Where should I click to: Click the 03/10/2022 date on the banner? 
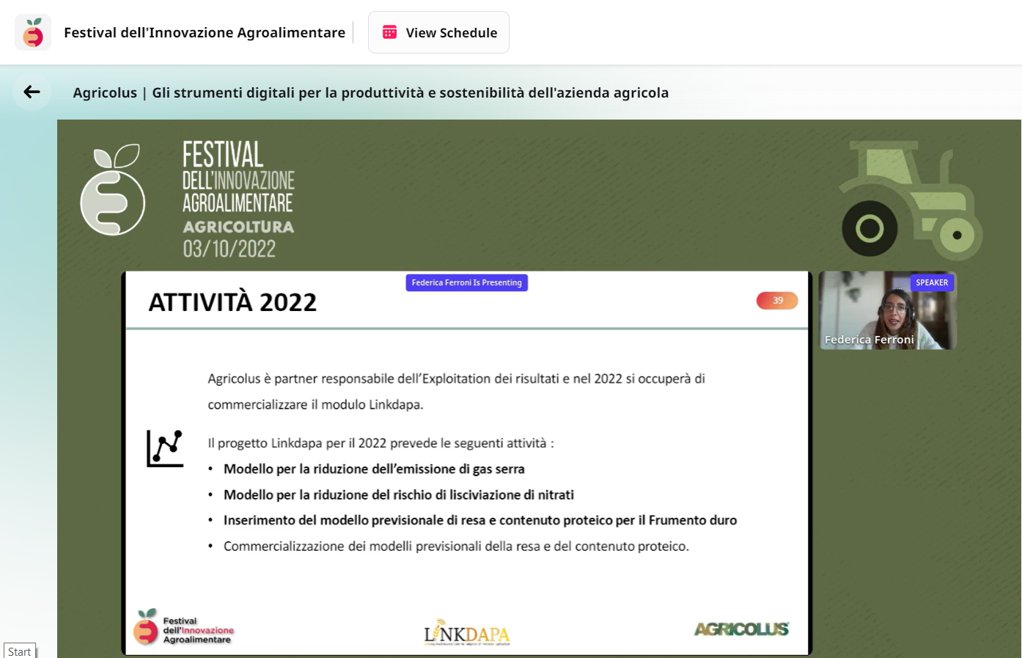coord(229,249)
